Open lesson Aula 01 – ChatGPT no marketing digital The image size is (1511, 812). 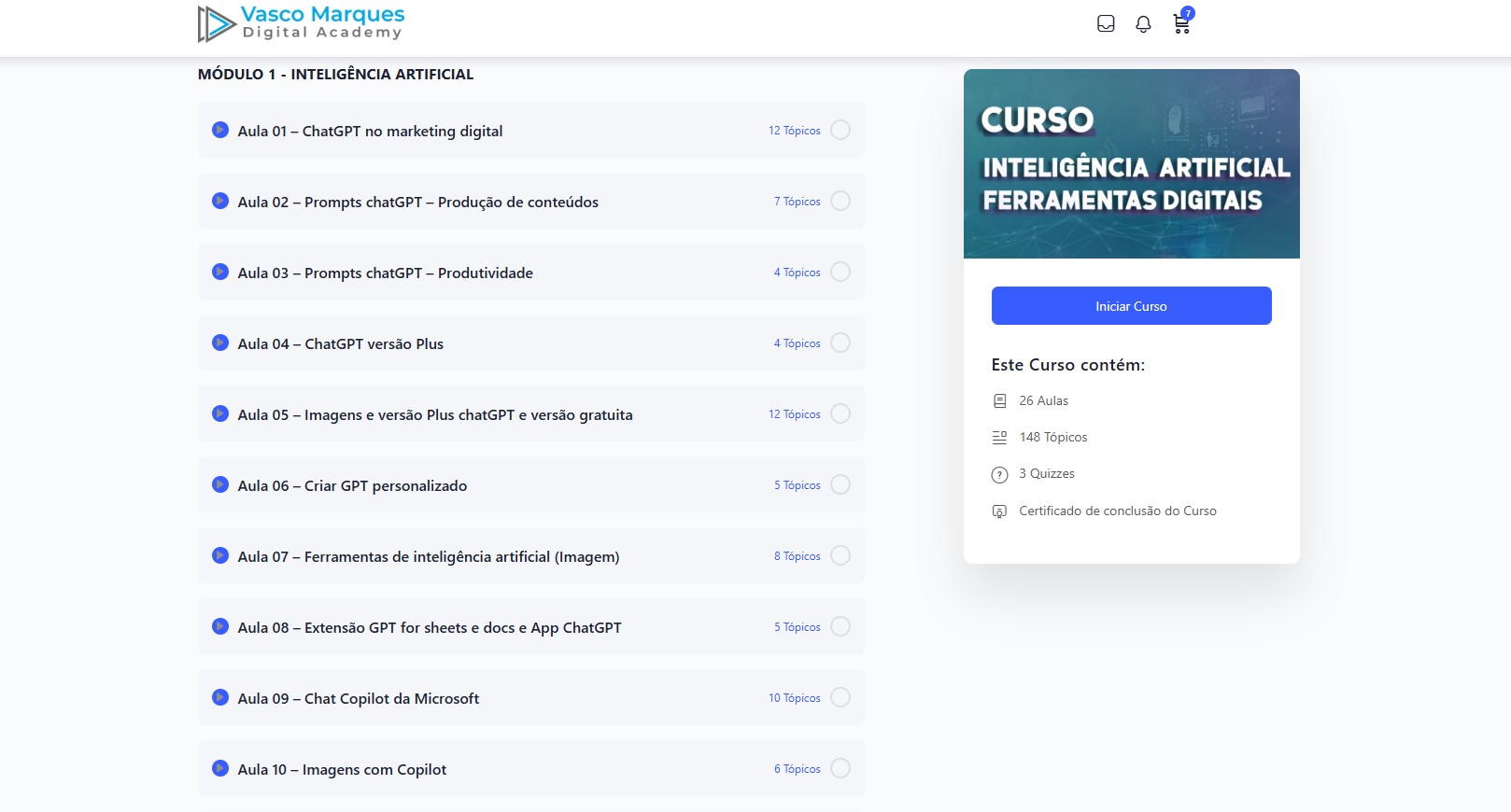(x=370, y=132)
